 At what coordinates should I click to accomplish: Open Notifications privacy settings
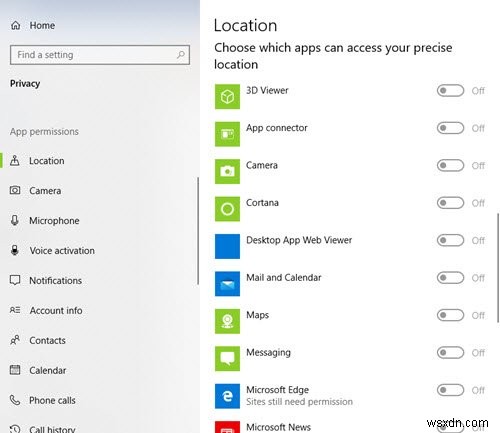99,280
